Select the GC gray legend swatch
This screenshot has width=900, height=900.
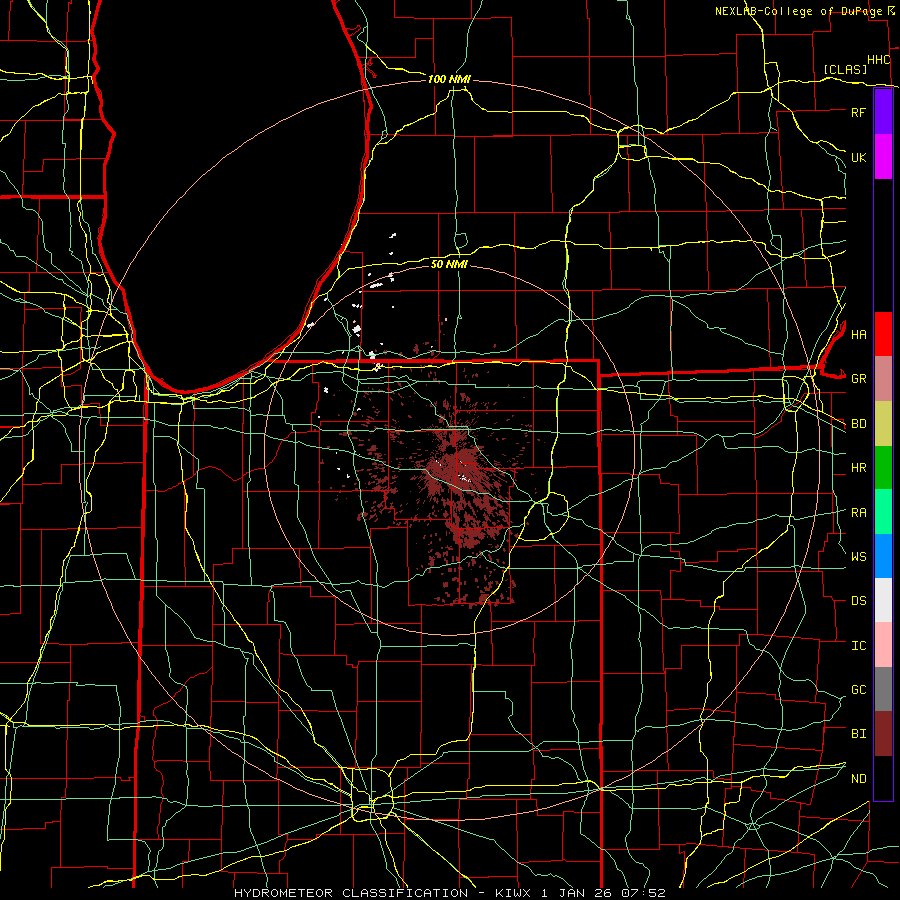click(x=883, y=689)
